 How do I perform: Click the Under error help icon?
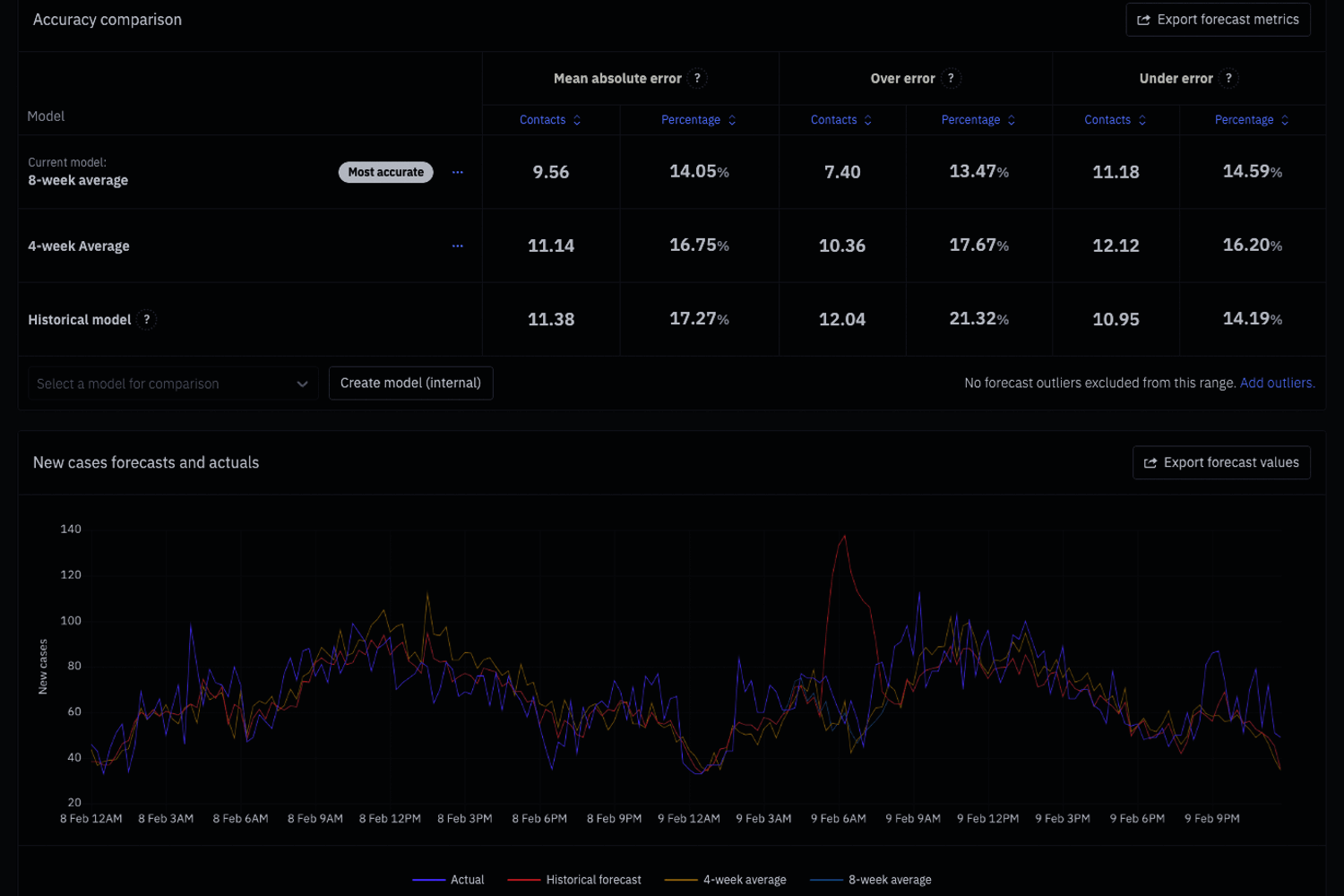[x=1228, y=79]
